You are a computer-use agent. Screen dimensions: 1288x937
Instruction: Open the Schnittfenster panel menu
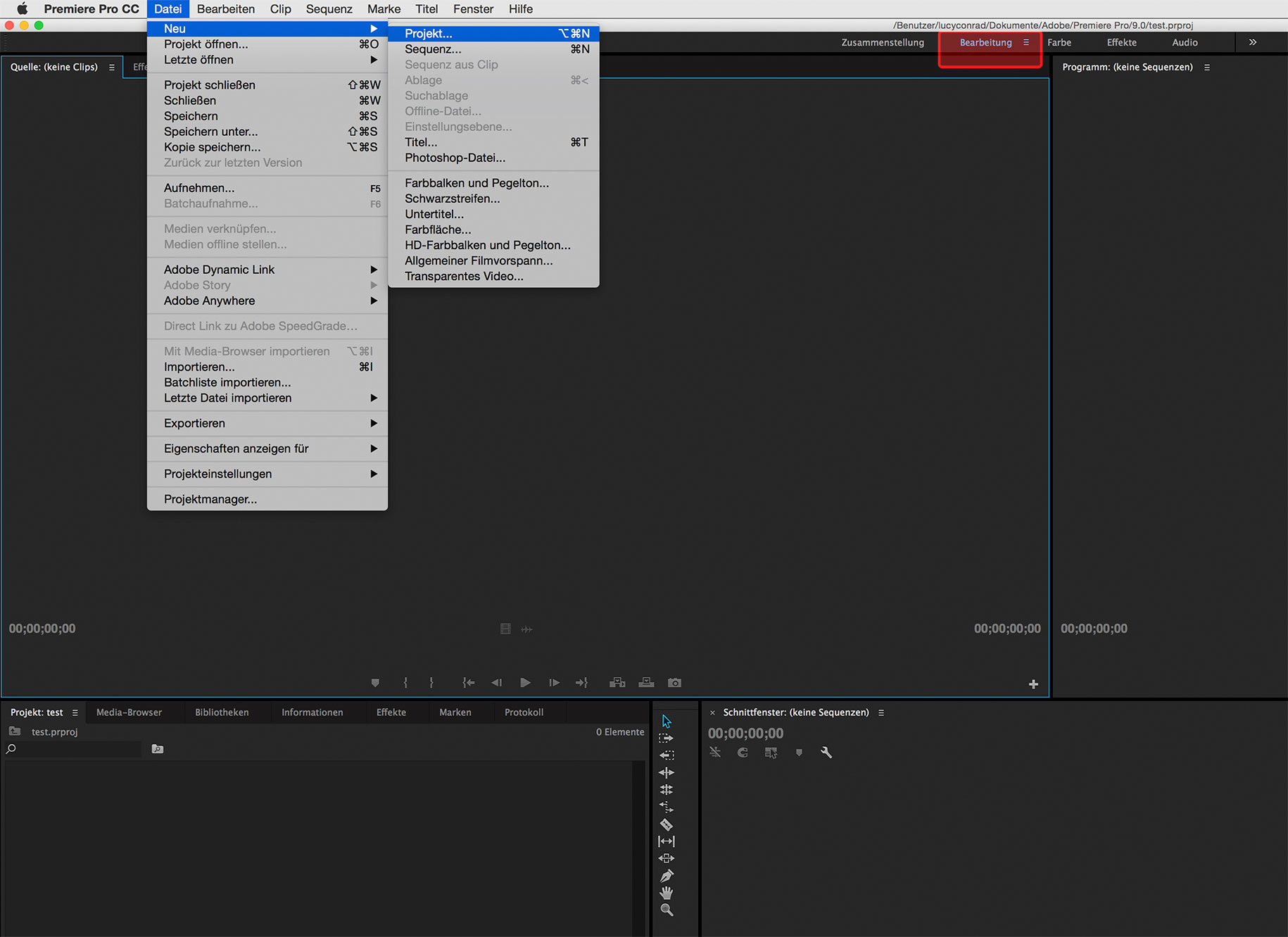click(x=881, y=712)
